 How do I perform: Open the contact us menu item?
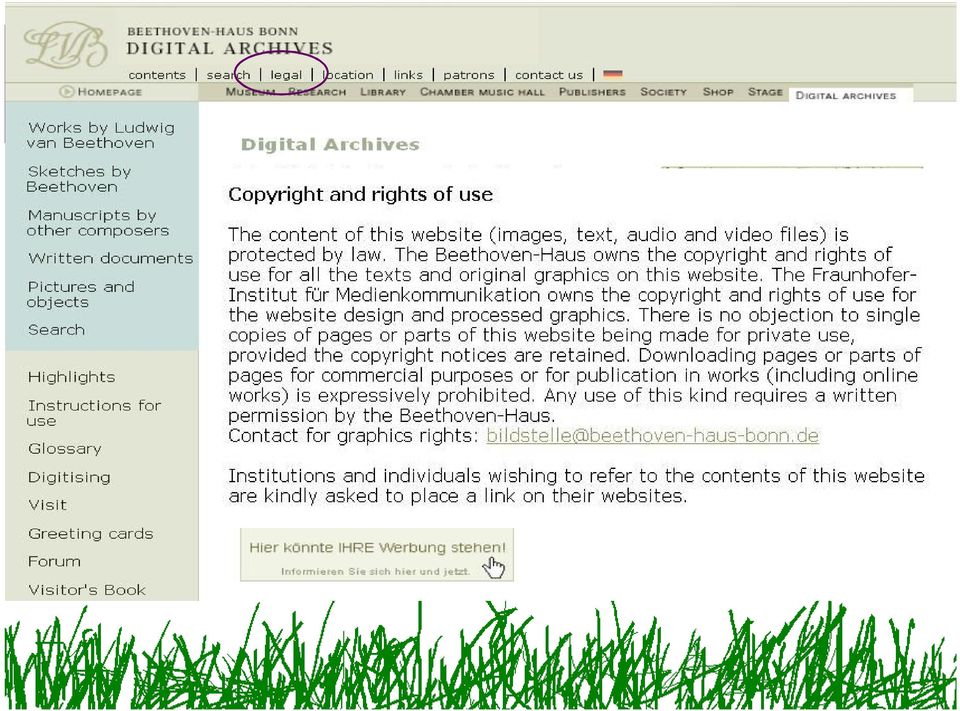[549, 75]
